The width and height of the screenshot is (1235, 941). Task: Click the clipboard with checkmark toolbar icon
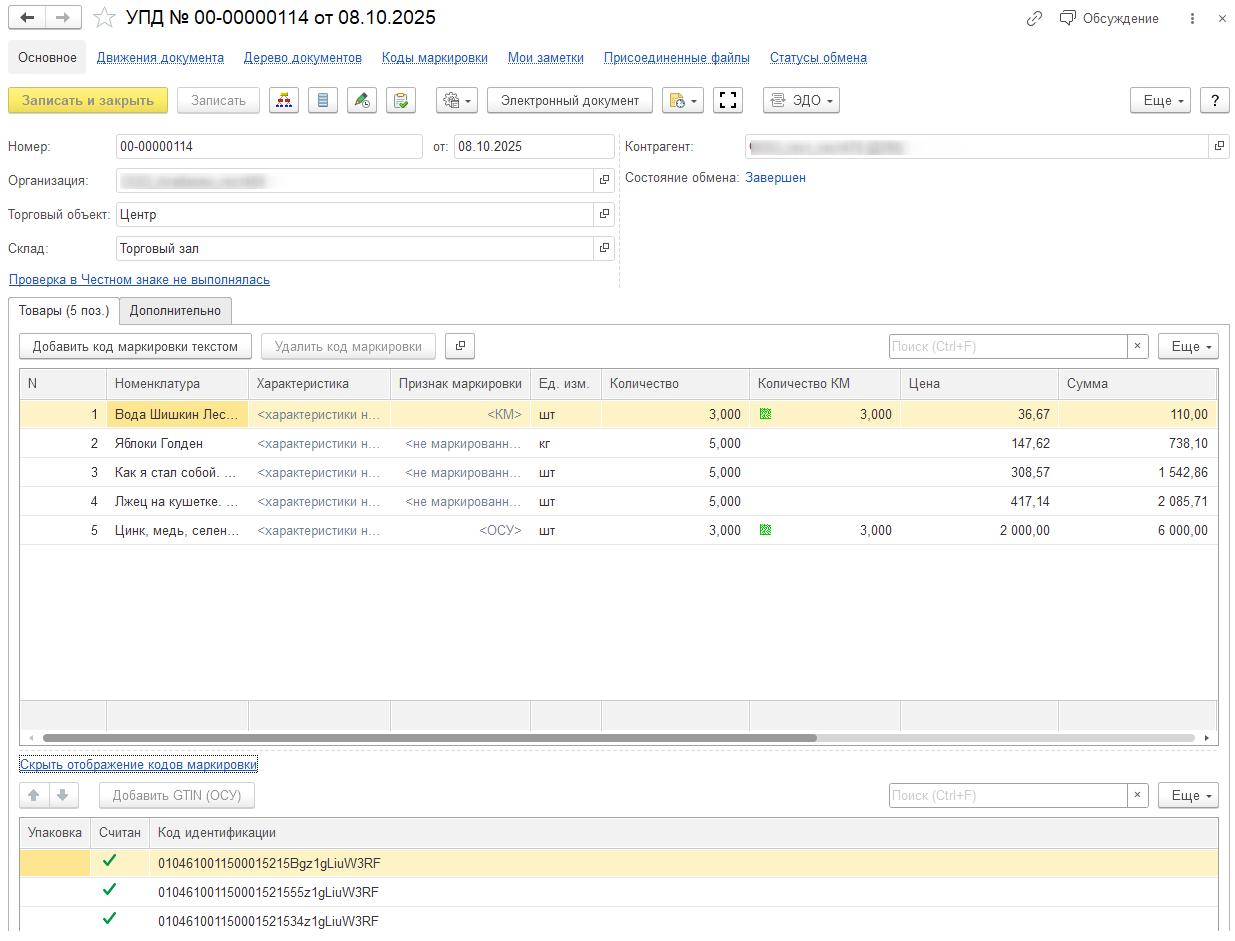(x=401, y=100)
